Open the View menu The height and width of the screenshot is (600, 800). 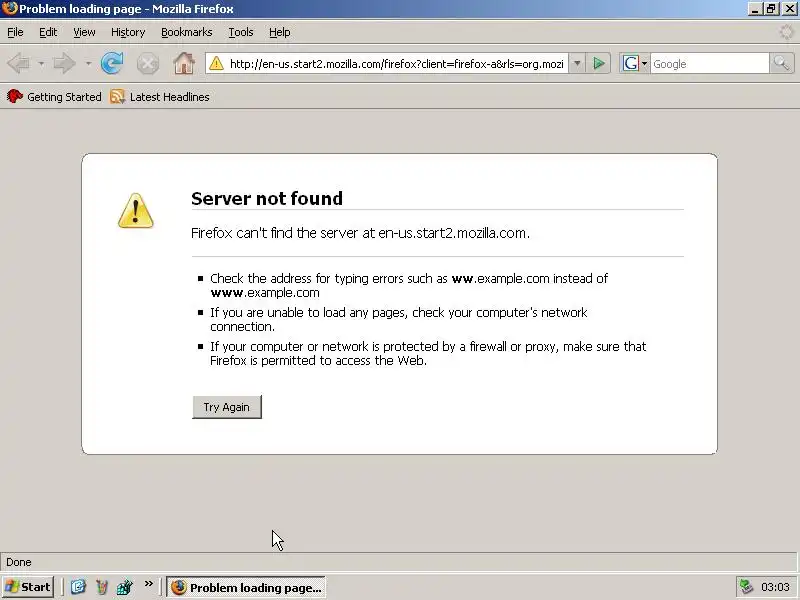click(84, 32)
